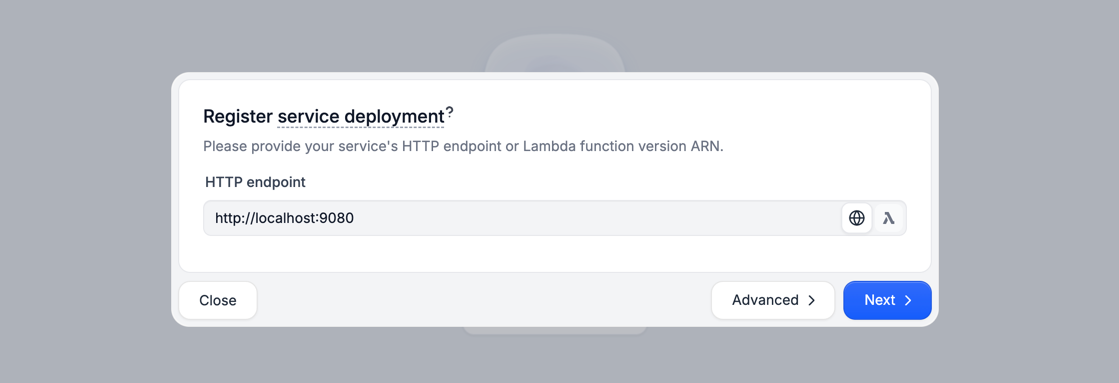Click the question mark help icon
Viewport: 1119px width, 383px height.
(450, 113)
